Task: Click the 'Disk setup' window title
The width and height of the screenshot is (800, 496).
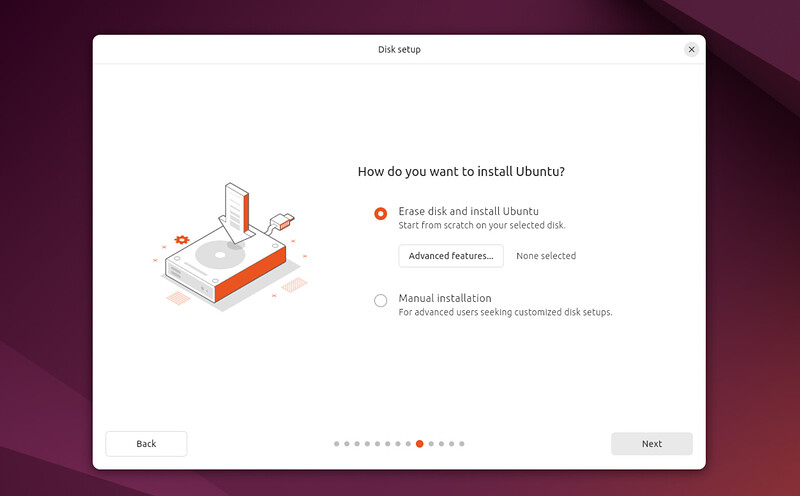Action: tap(399, 49)
